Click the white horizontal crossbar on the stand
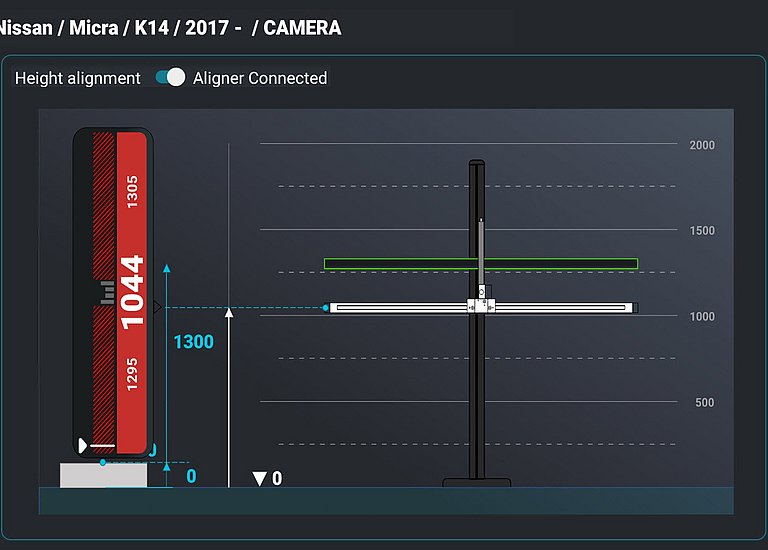The image size is (768, 550). pyautogui.click(x=400, y=308)
